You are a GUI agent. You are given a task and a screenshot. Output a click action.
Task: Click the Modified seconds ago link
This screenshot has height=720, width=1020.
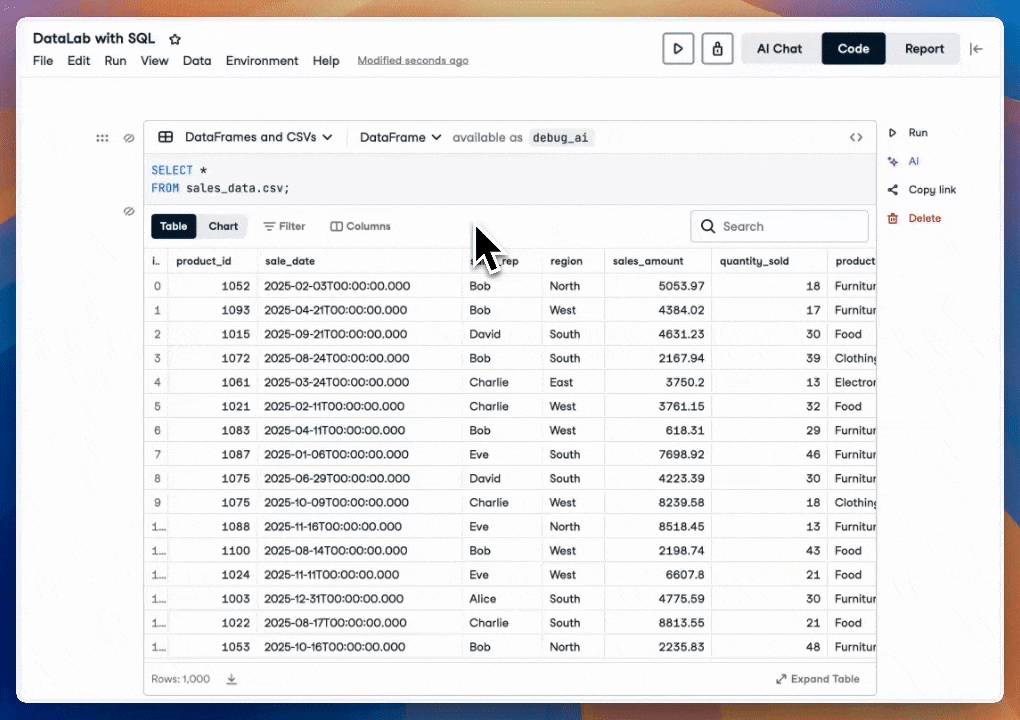412,60
